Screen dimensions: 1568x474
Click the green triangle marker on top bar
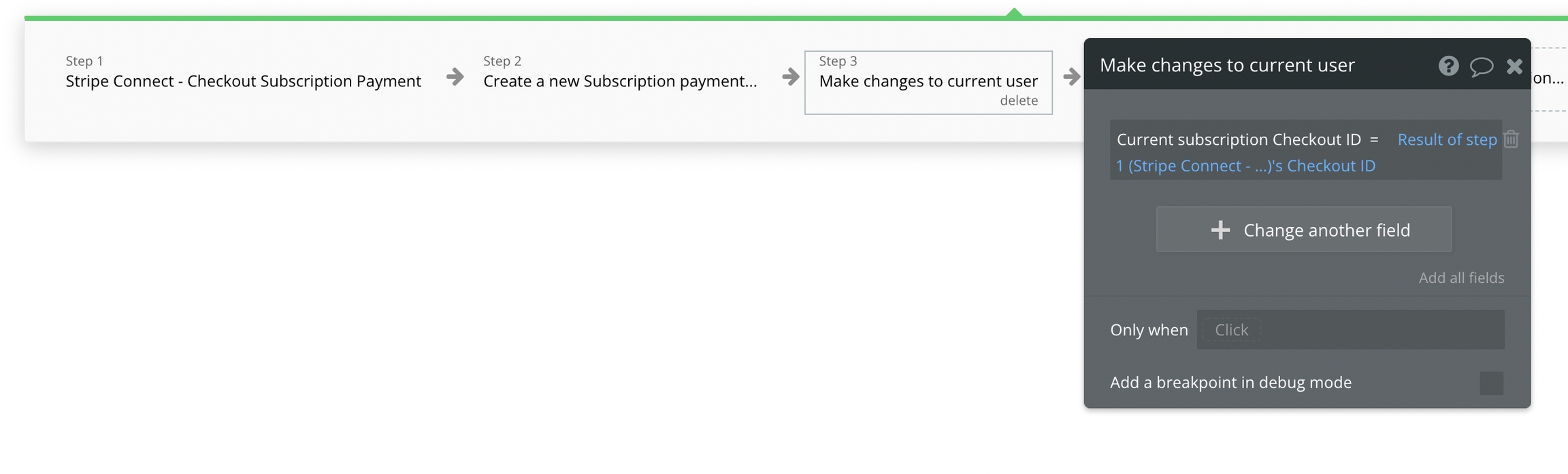click(1014, 13)
